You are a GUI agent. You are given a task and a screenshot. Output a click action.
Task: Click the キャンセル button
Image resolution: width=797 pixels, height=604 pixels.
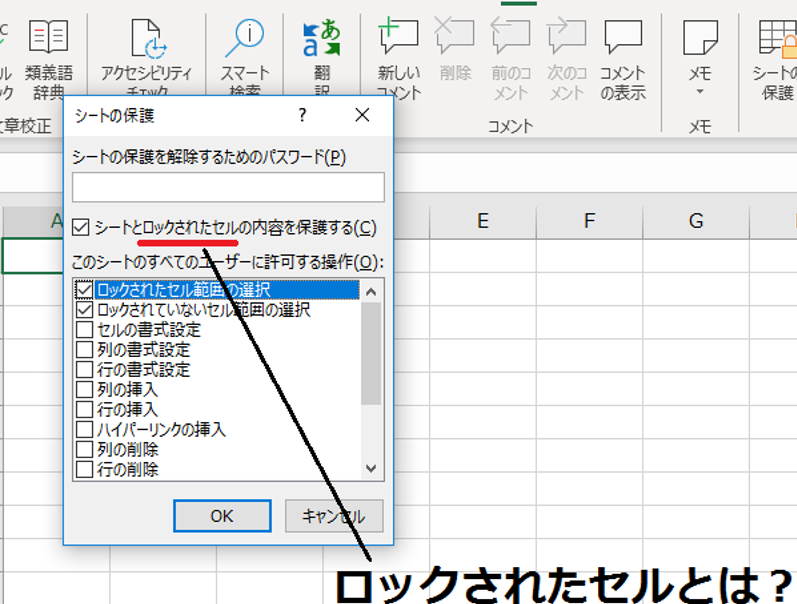[334, 516]
